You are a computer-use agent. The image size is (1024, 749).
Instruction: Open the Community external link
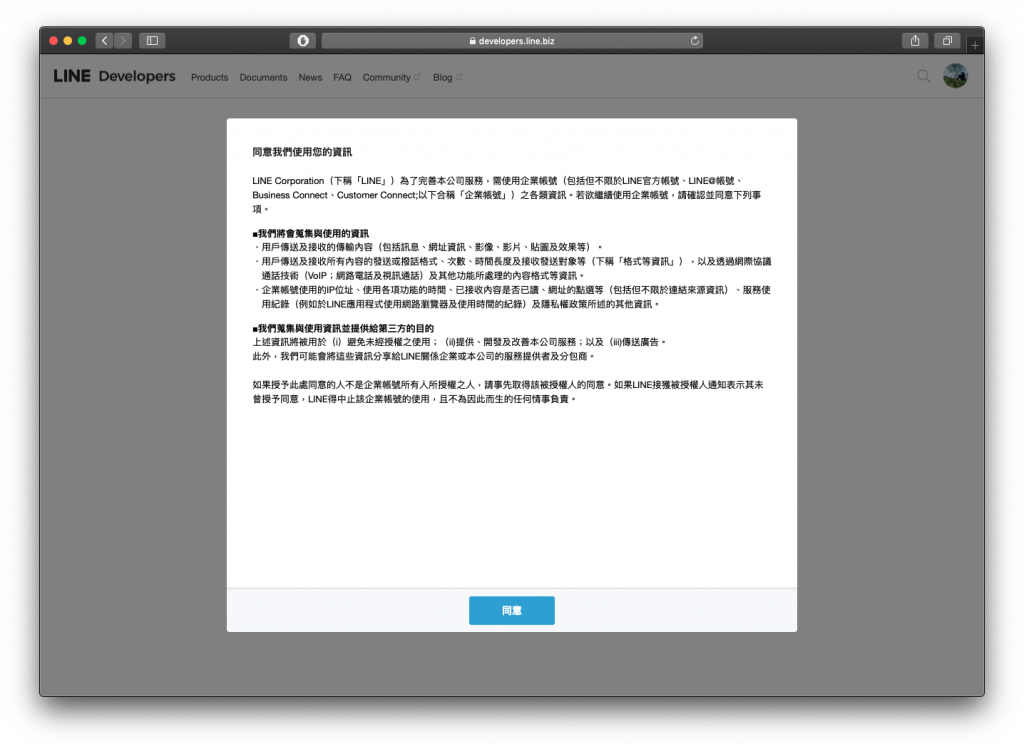(x=392, y=77)
